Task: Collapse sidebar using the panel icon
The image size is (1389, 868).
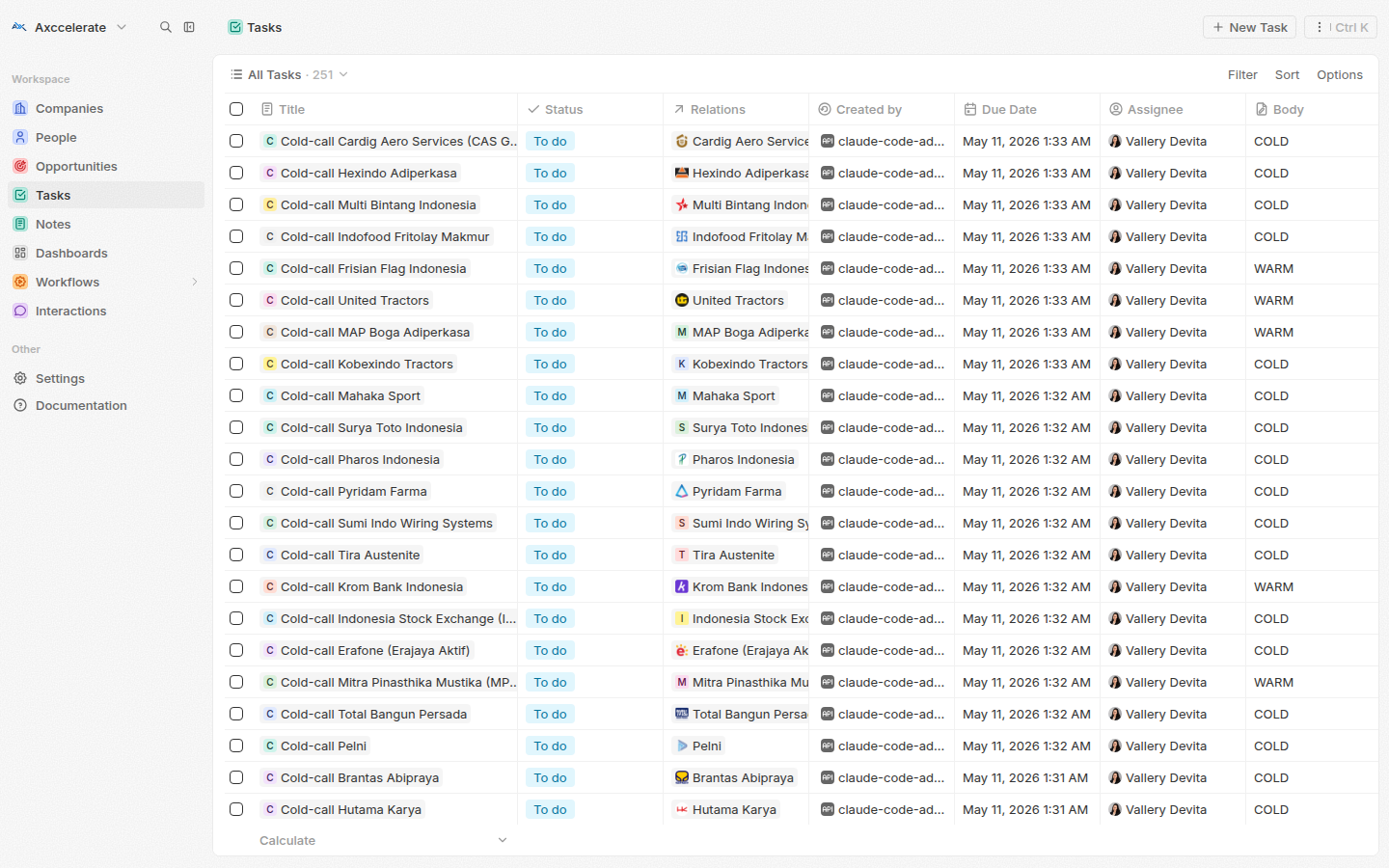Action: (x=189, y=27)
